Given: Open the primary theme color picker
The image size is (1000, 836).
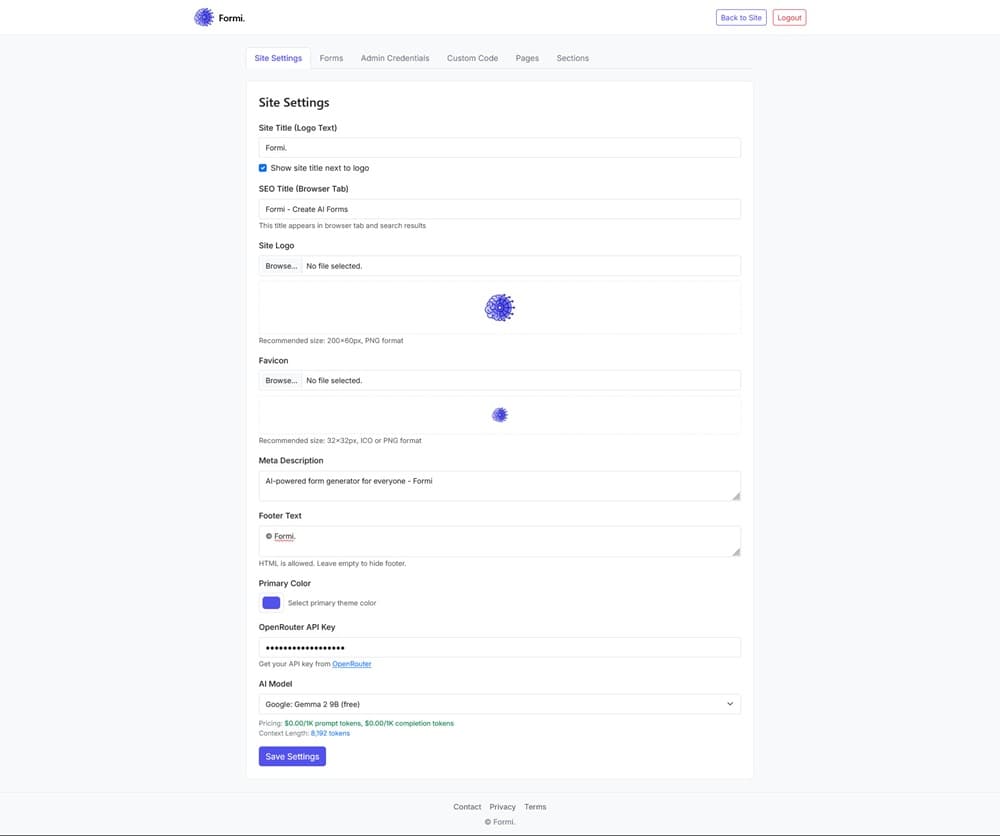Looking at the screenshot, I should pos(271,602).
